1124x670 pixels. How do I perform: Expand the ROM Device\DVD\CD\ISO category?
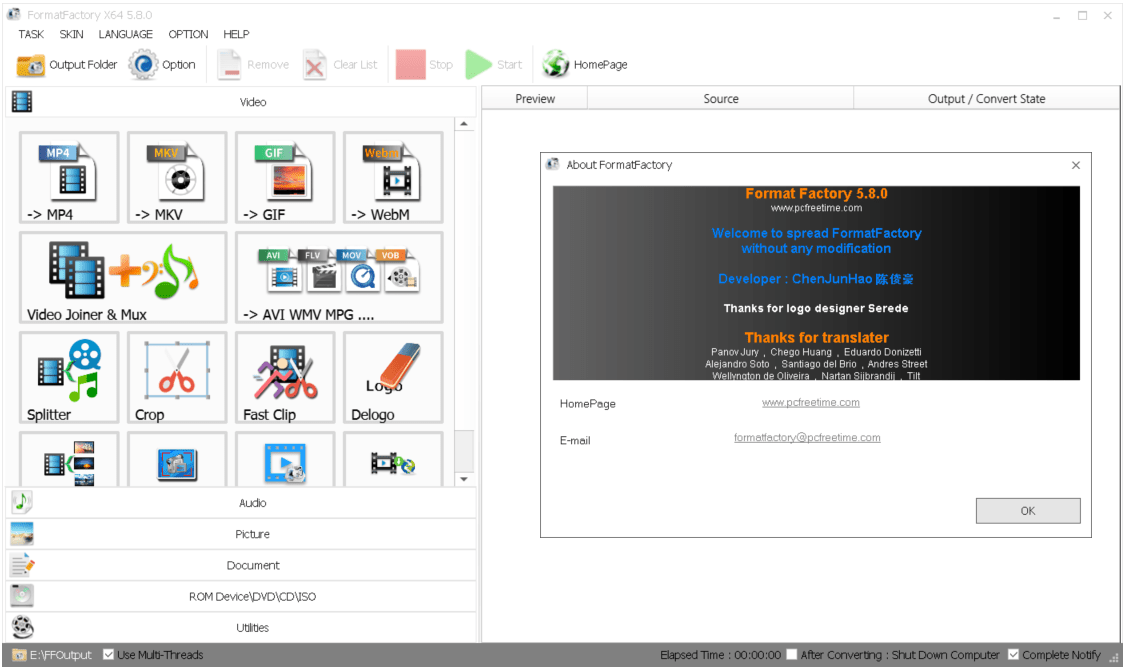[x=241, y=596]
